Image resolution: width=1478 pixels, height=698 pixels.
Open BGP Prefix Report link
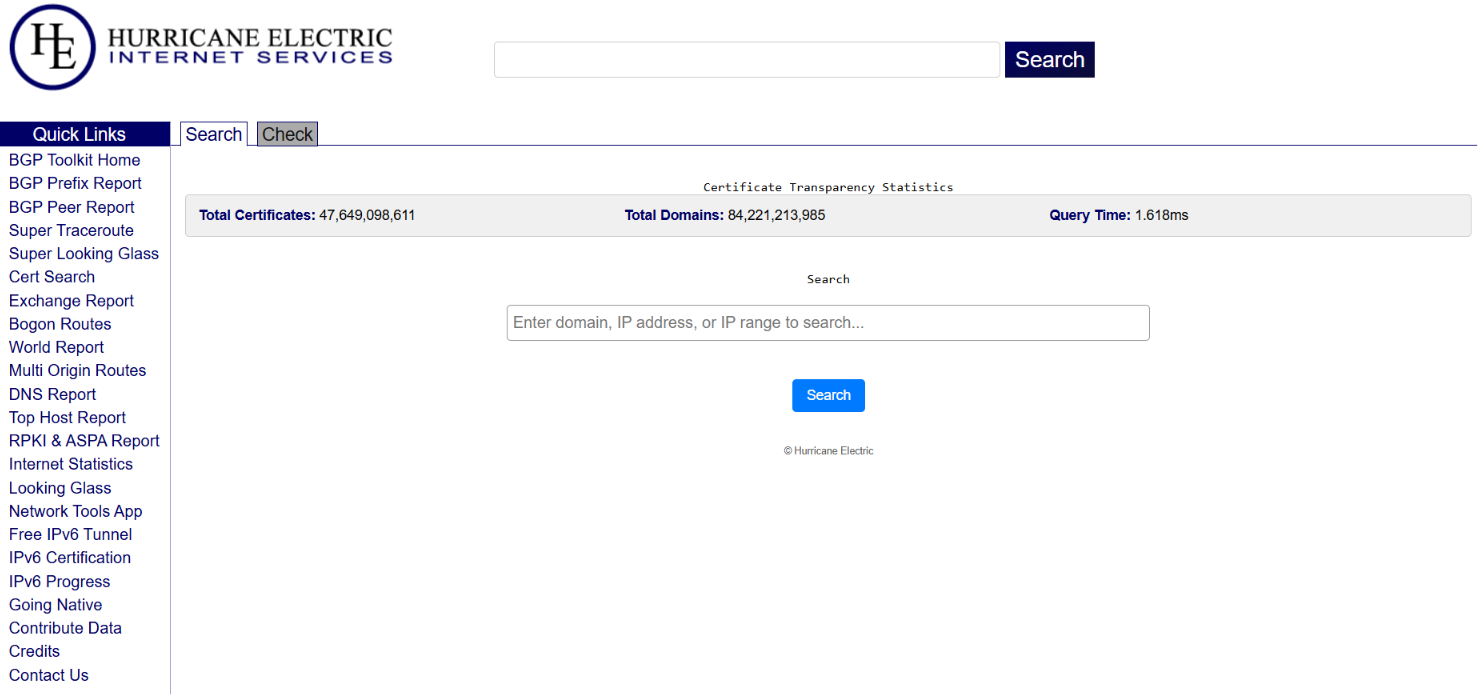pyautogui.click(x=75, y=183)
